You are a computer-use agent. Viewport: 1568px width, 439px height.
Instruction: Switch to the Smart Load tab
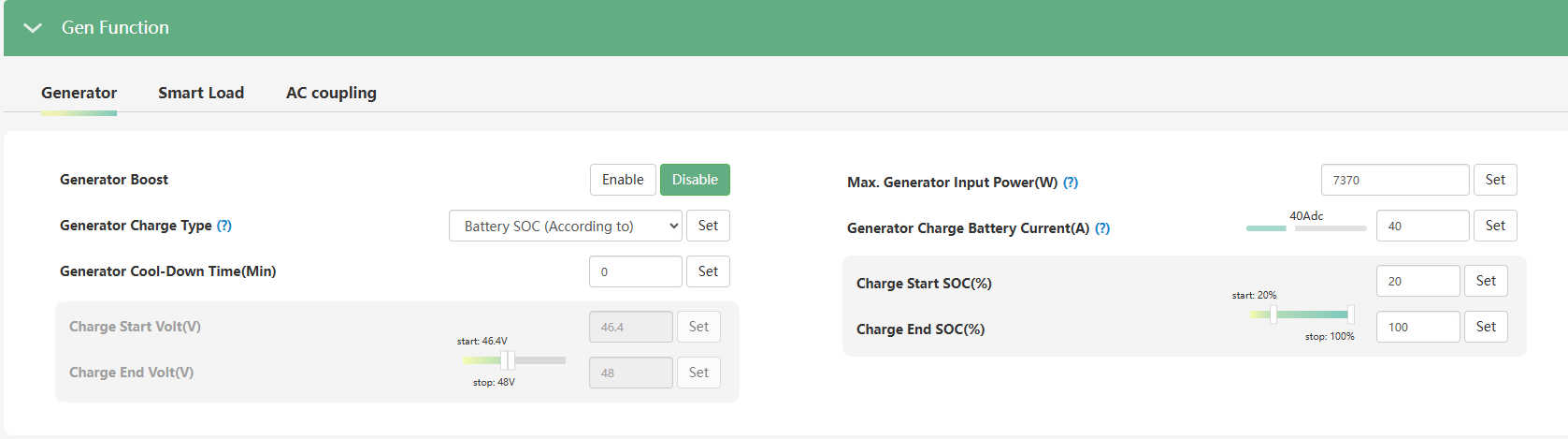201,93
